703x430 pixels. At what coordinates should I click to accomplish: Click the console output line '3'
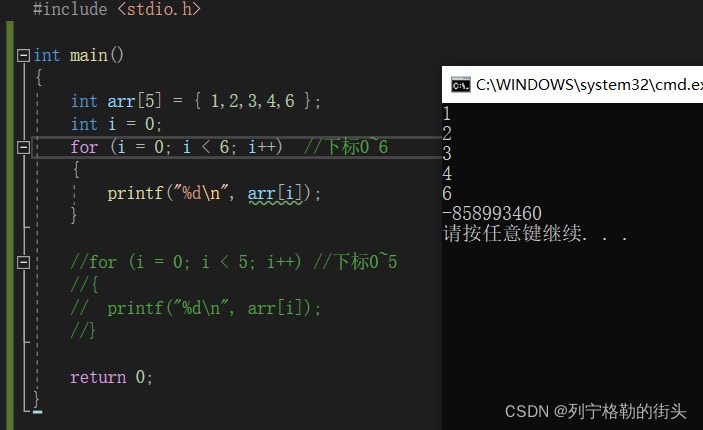point(447,154)
